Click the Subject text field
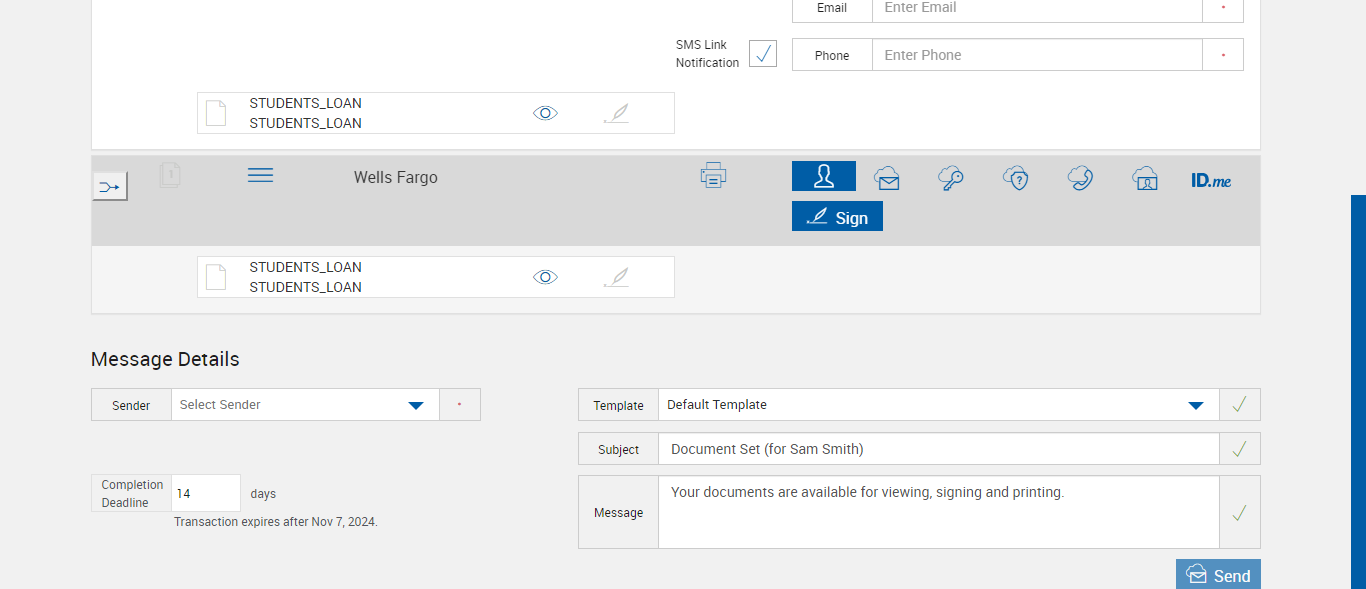 click(938, 449)
